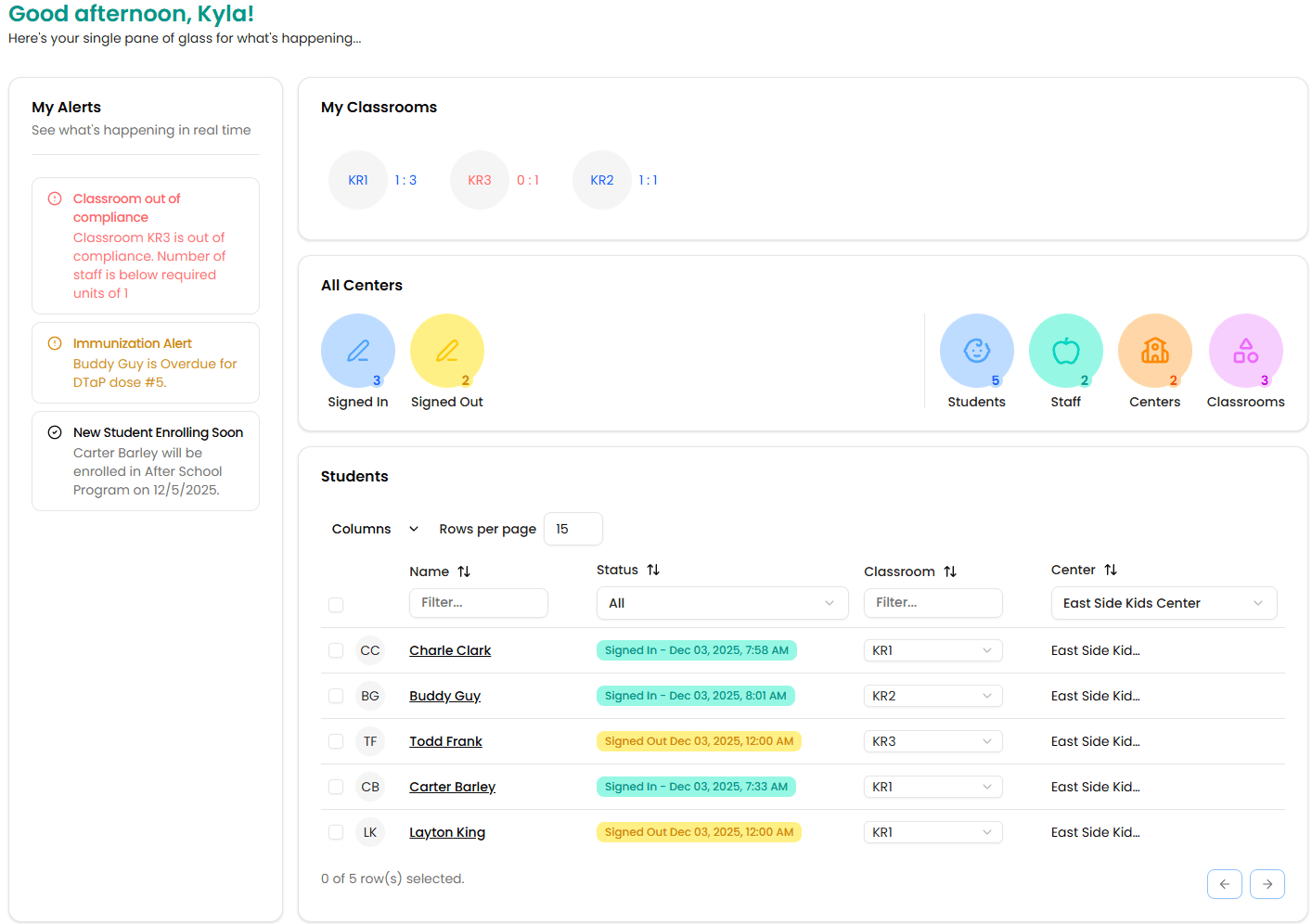Open the Students baby face icon
This screenshot has height=924, width=1312.
[x=976, y=351]
